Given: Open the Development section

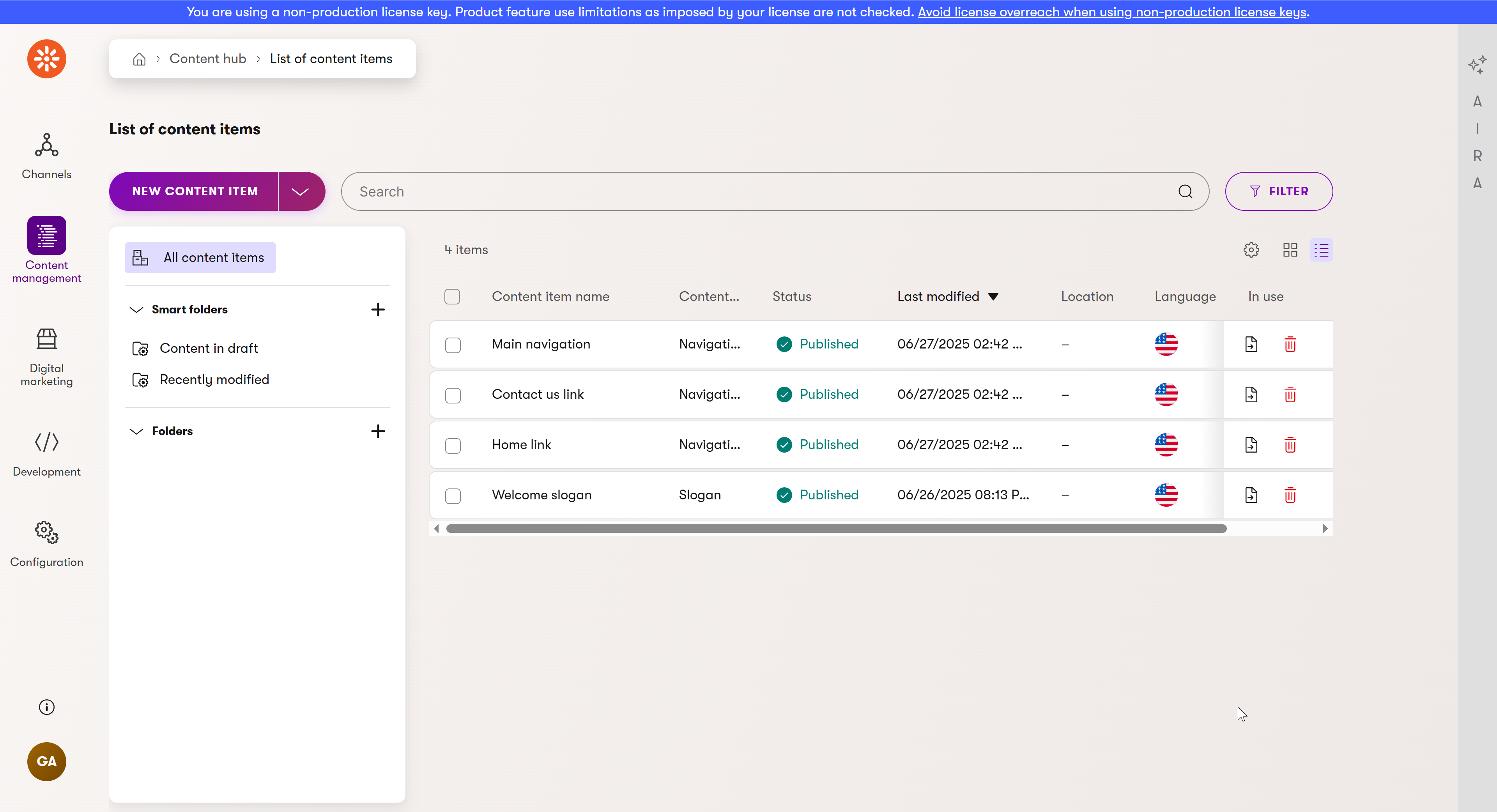Looking at the screenshot, I should click(x=46, y=454).
